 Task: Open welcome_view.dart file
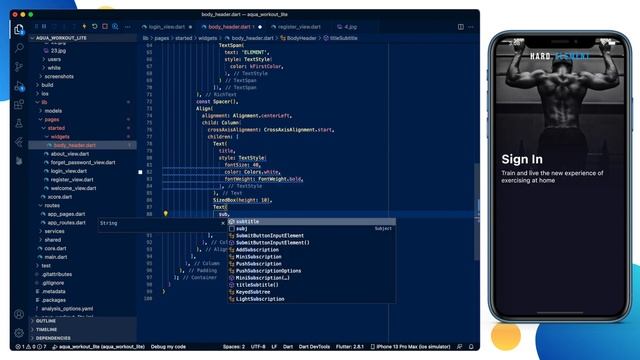73,188
